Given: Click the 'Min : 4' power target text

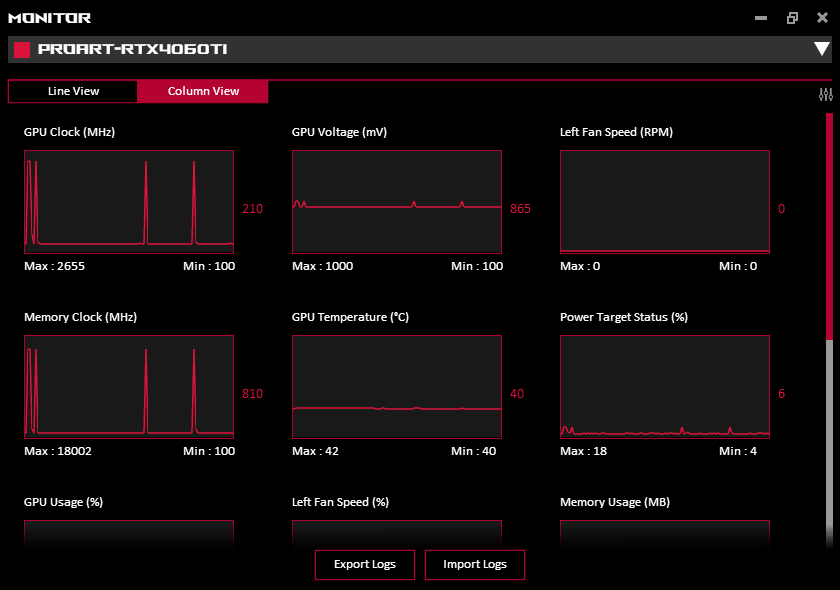Looking at the screenshot, I should [x=738, y=451].
